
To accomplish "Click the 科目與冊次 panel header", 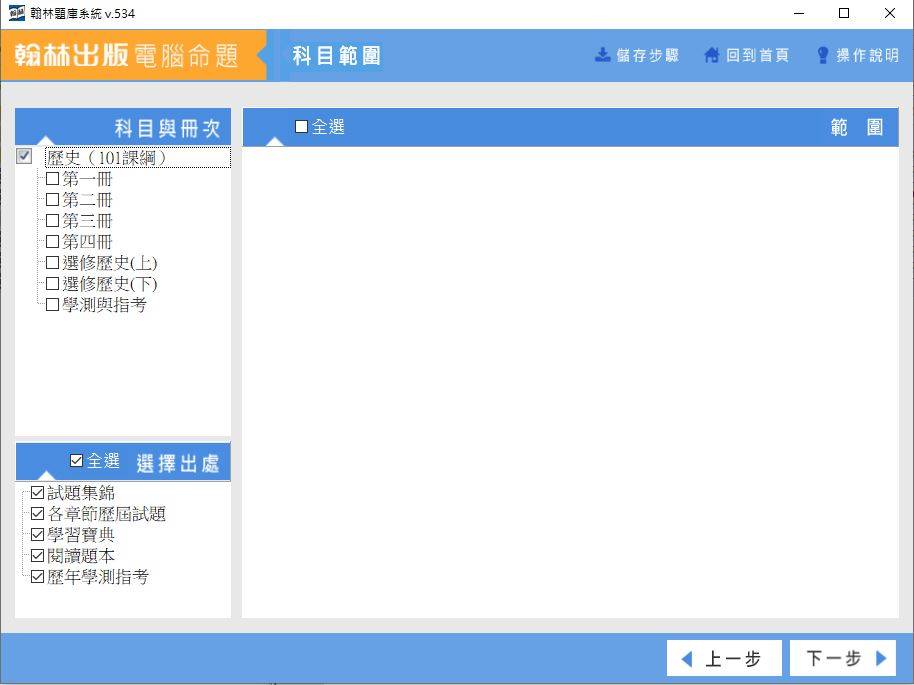I will pyautogui.click(x=123, y=127).
